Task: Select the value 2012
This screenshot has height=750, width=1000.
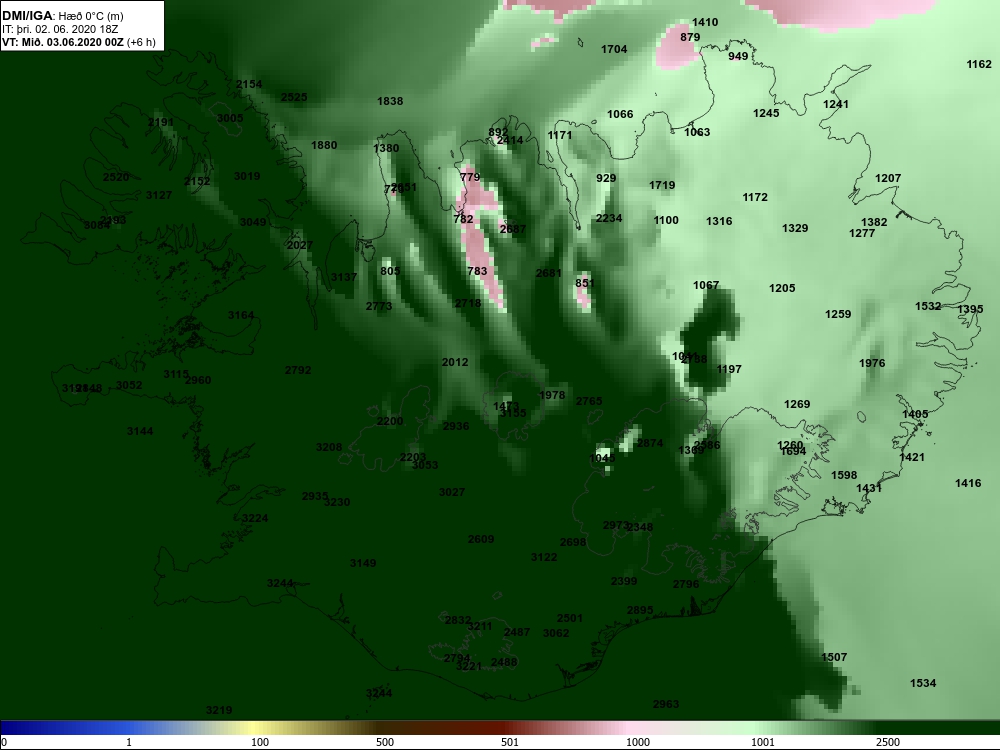Action: (455, 362)
